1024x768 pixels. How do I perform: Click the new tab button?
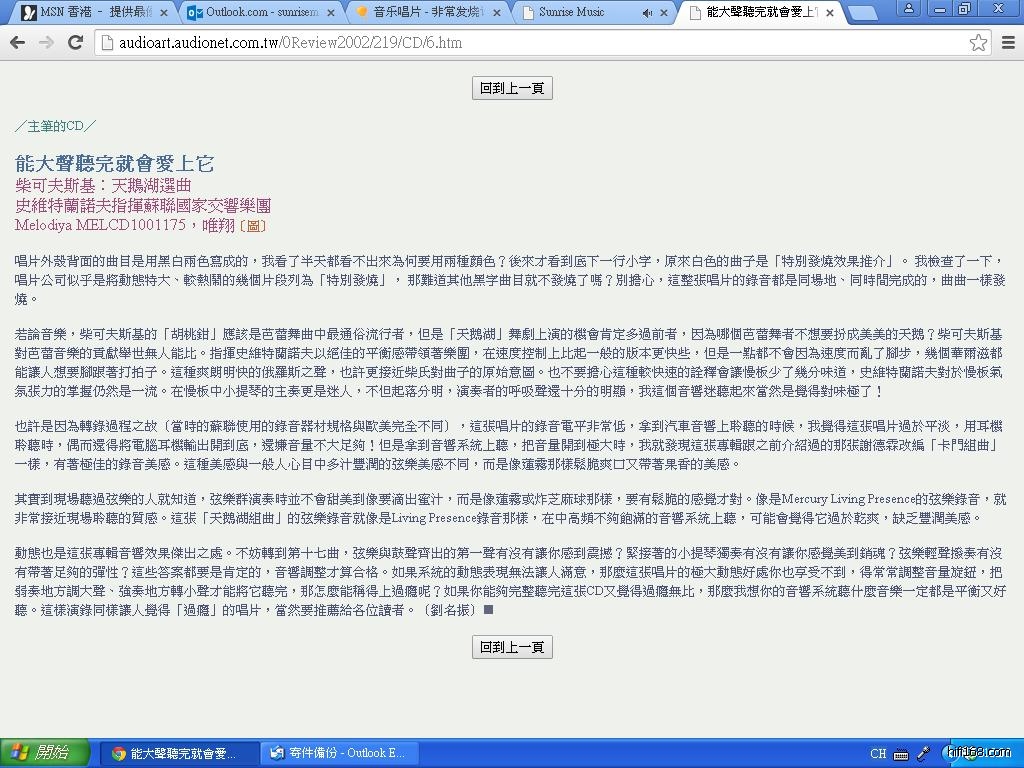pyautogui.click(x=861, y=13)
